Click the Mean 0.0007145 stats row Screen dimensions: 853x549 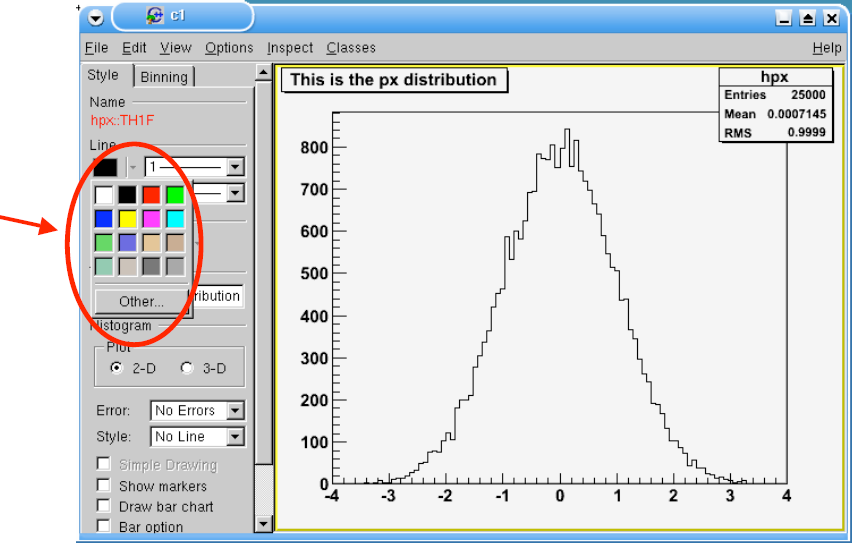[x=775, y=114]
